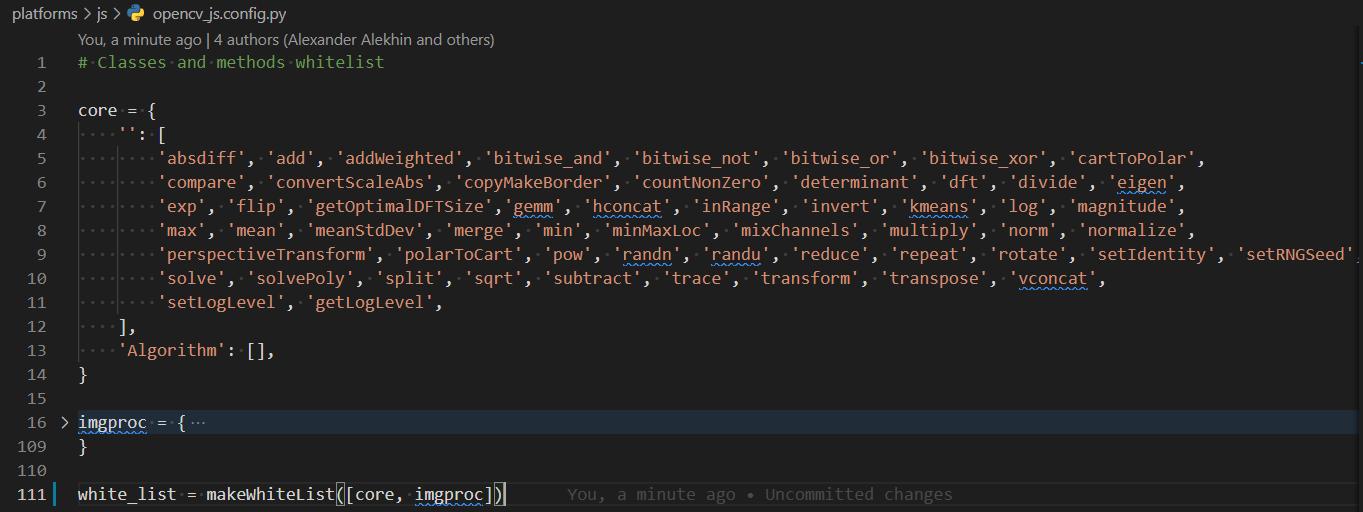Screen dimensions: 1363x512
Task: Click the string 'polarToCart'
Action: (460, 254)
